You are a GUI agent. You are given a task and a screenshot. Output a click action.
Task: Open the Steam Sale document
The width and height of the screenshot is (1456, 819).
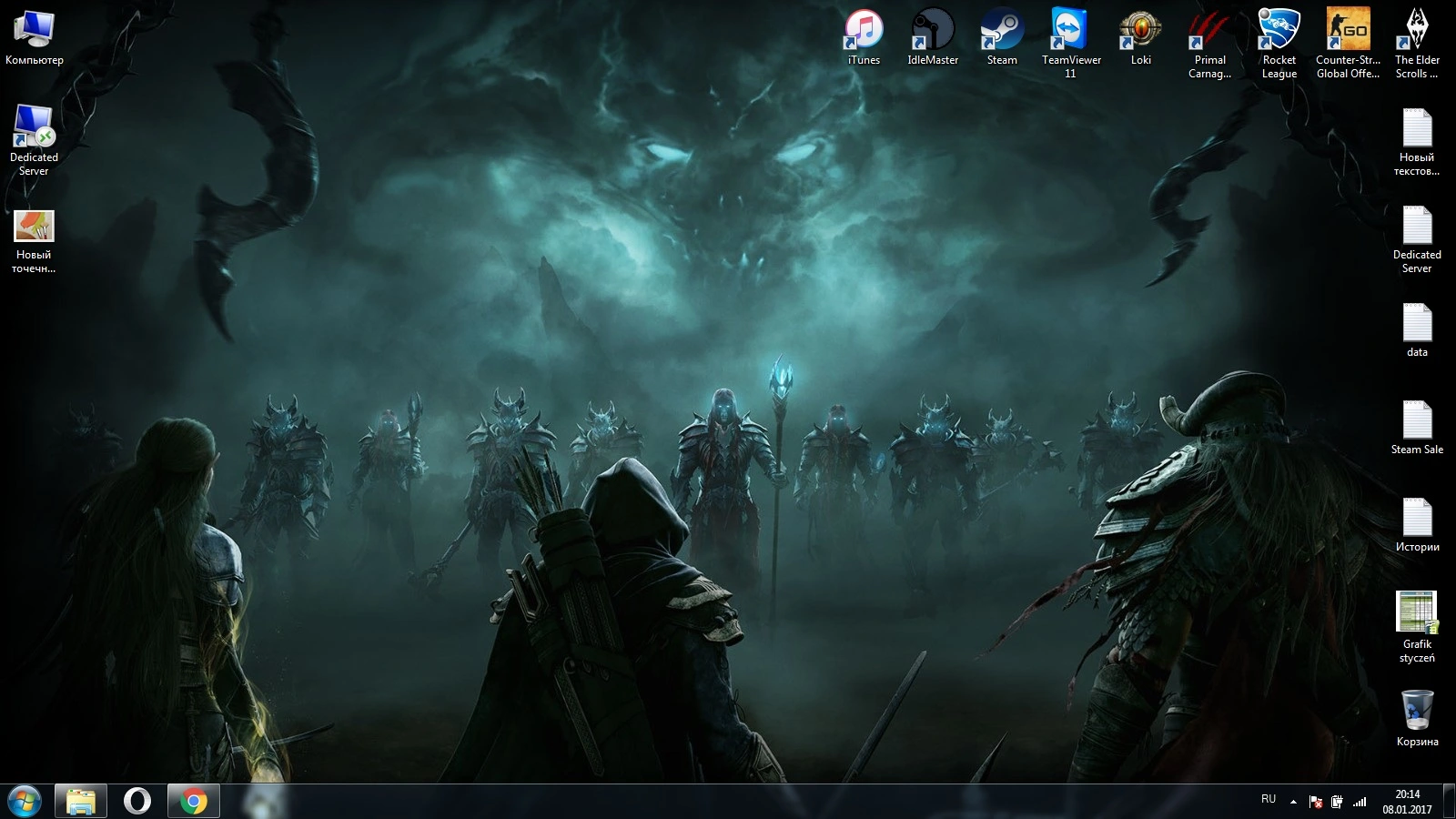[1417, 428]
